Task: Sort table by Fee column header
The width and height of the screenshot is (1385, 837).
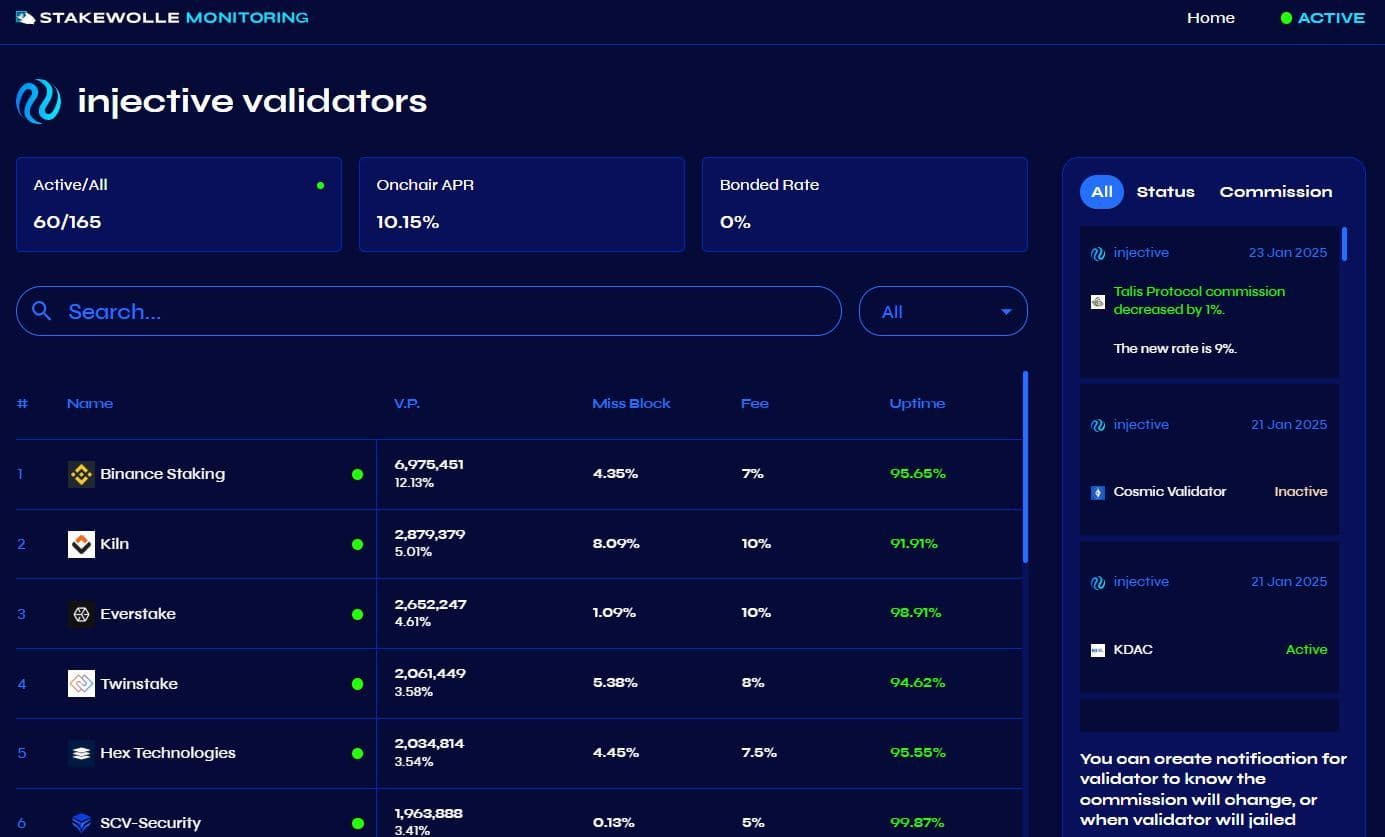Action: pyautogui.click(x=754, y=404)
